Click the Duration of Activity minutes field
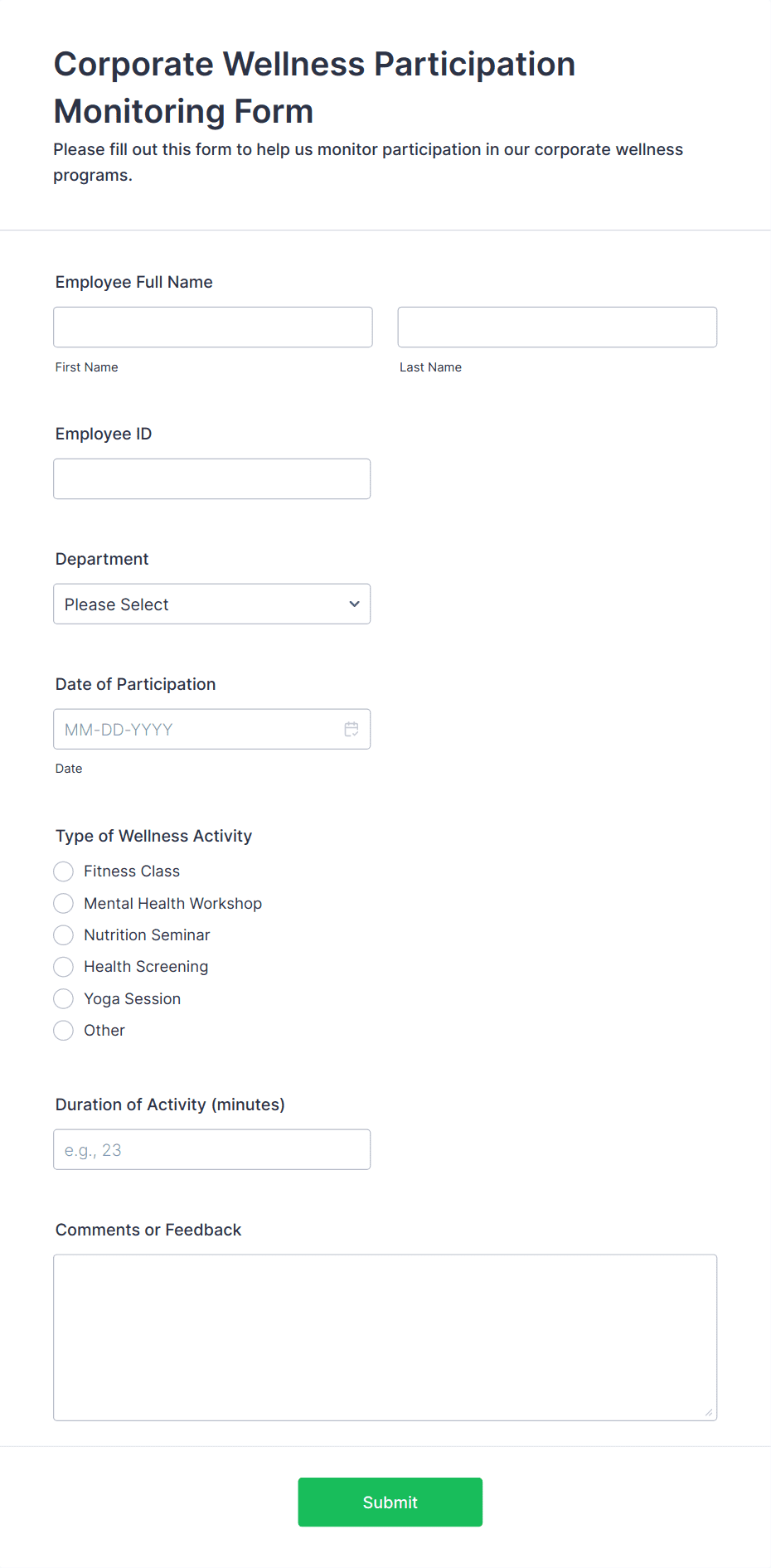771x1568 pixels. [211, 1149]
